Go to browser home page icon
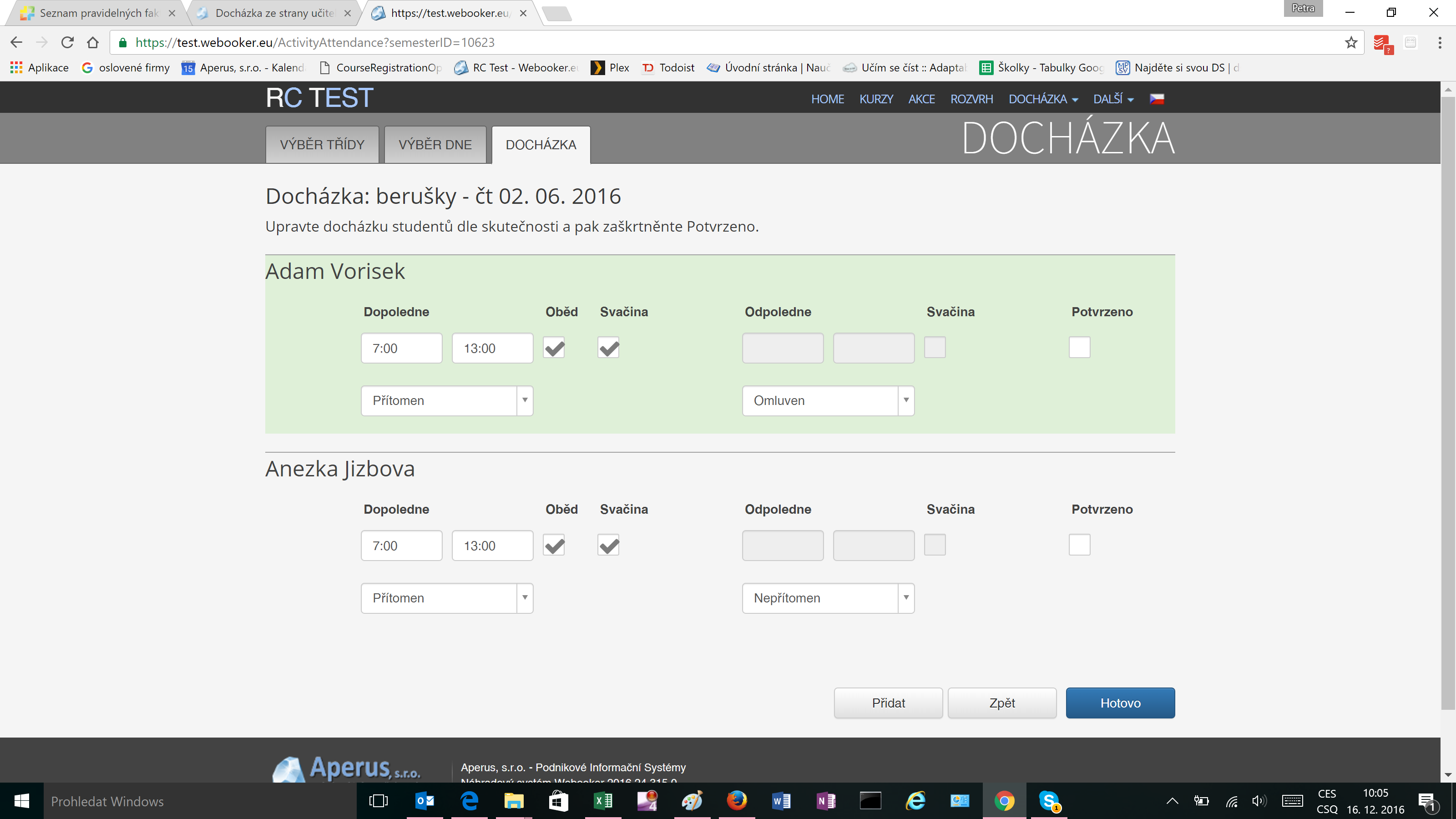The height and width of the screenshot is (819, 1456). [x=93, y=42]
